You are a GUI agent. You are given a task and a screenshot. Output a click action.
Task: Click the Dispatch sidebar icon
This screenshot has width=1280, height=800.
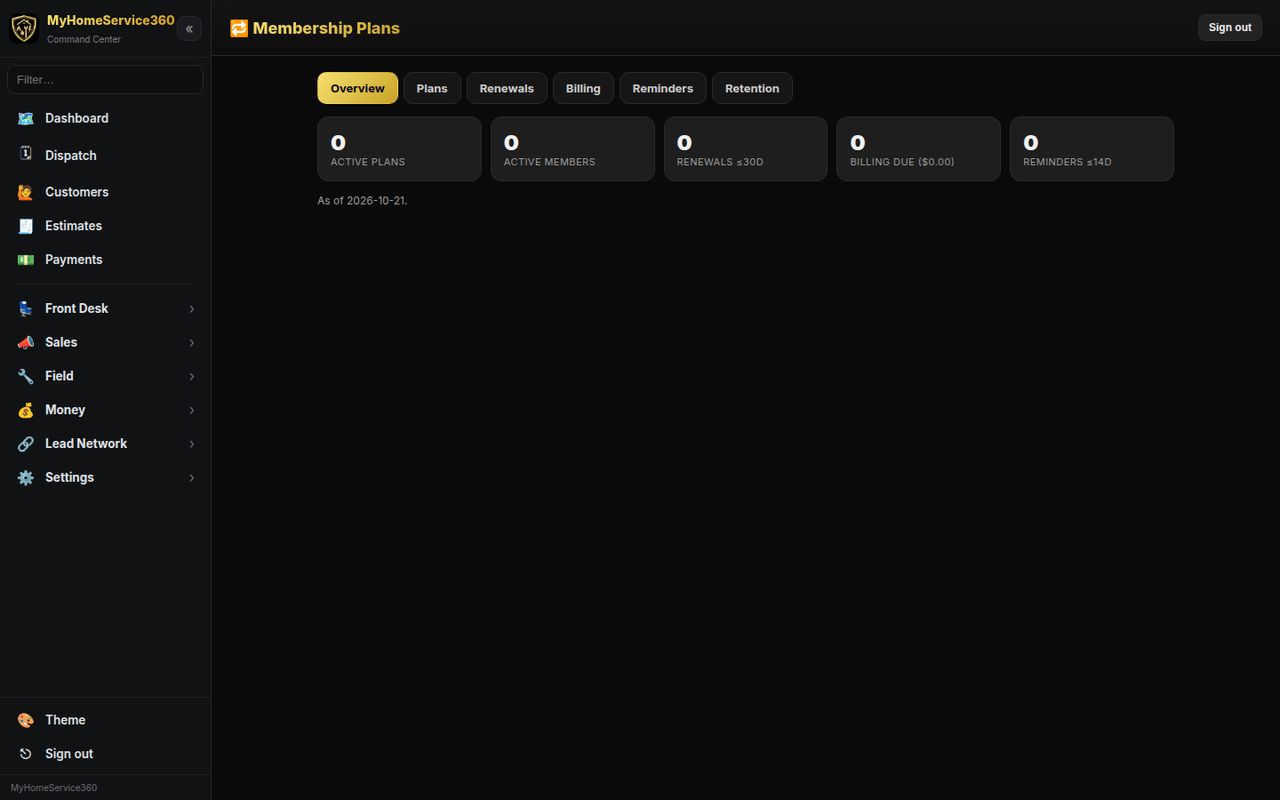26,154
